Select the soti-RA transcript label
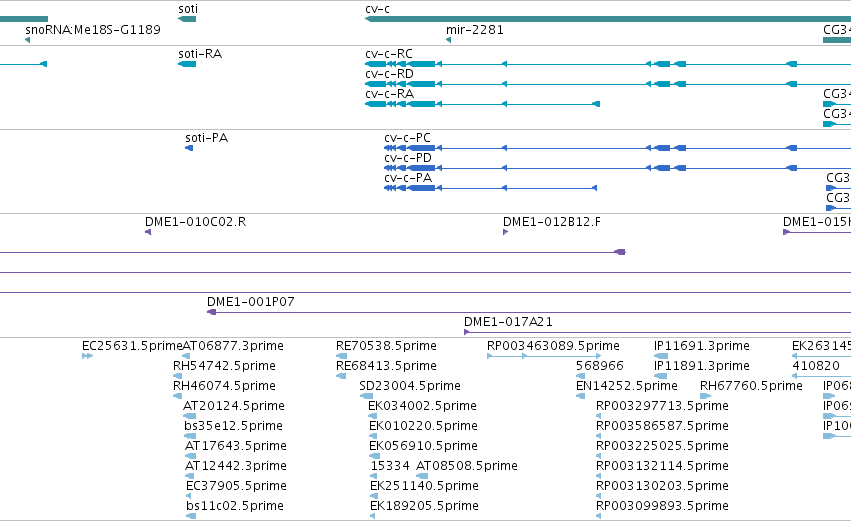851x521 pixels. [200, 54]
